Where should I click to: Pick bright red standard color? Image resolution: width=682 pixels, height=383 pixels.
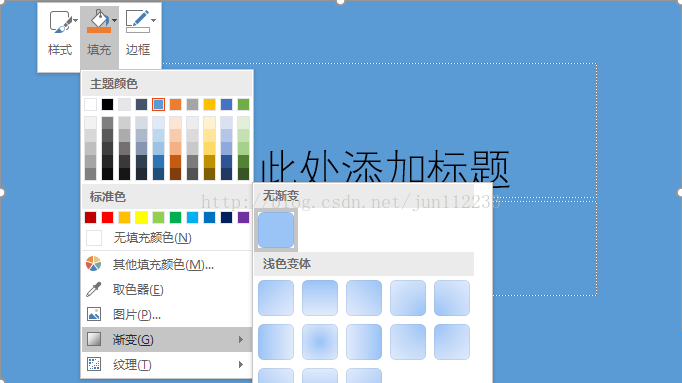click(107, 217)
